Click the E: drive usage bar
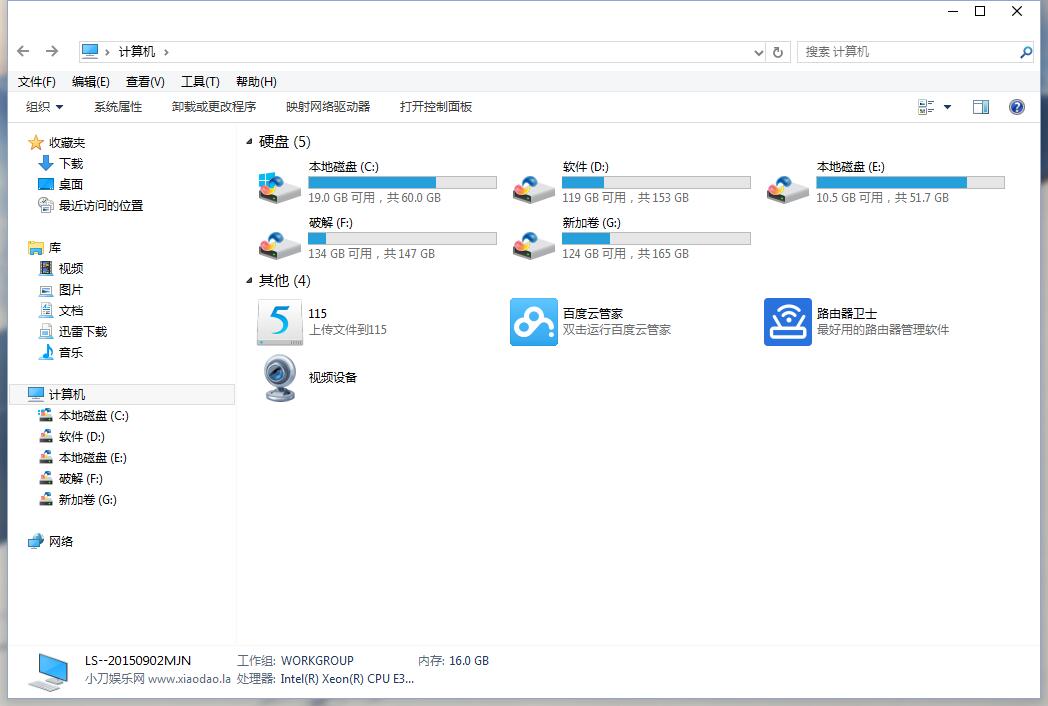The image size is (1048, 706). click(x=910, y=183)
